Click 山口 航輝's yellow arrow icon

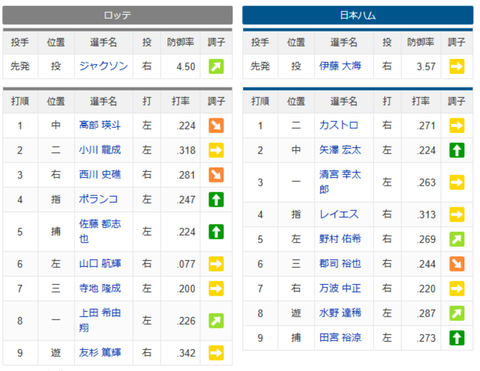[x=216, y=264]
